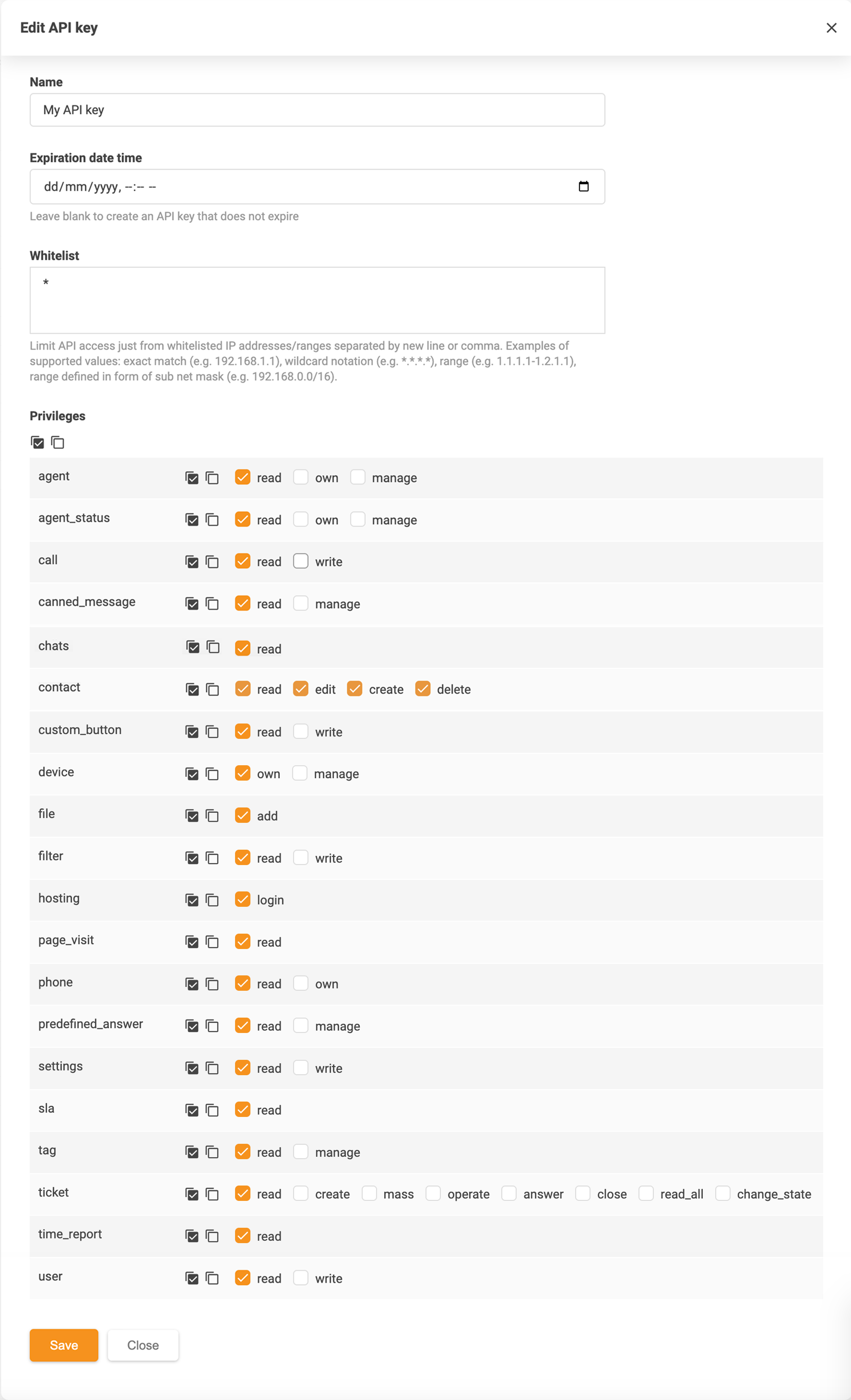Click deselect-all icon for user row
The image size is (851, 1400).
click(212, 1279)
